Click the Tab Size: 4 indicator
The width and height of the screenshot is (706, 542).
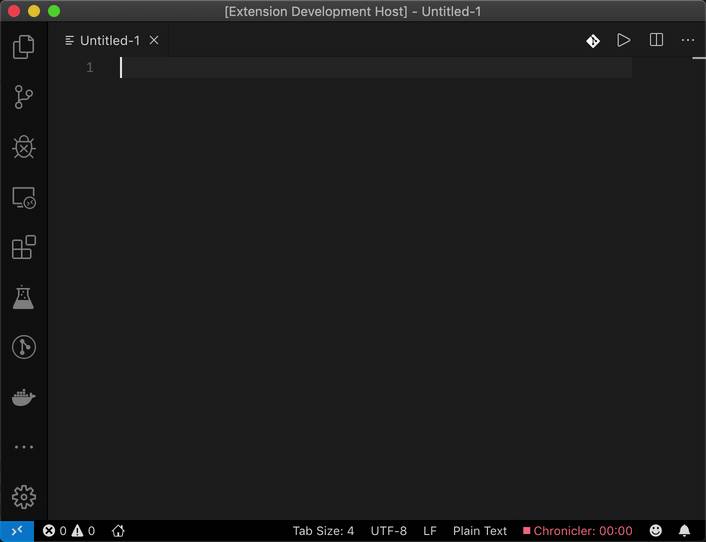[323, 531]
